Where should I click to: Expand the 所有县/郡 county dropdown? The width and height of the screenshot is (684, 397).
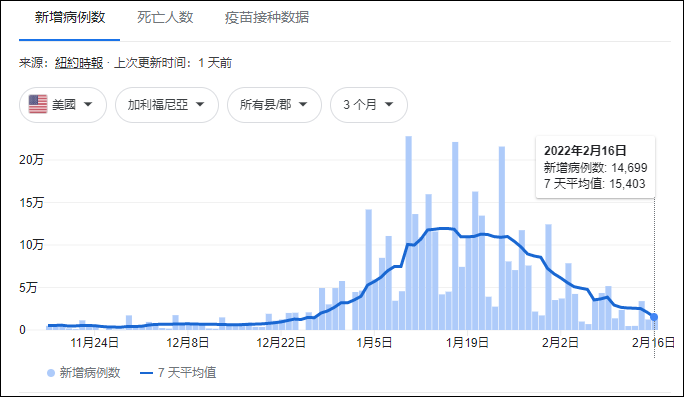[274, 105]
